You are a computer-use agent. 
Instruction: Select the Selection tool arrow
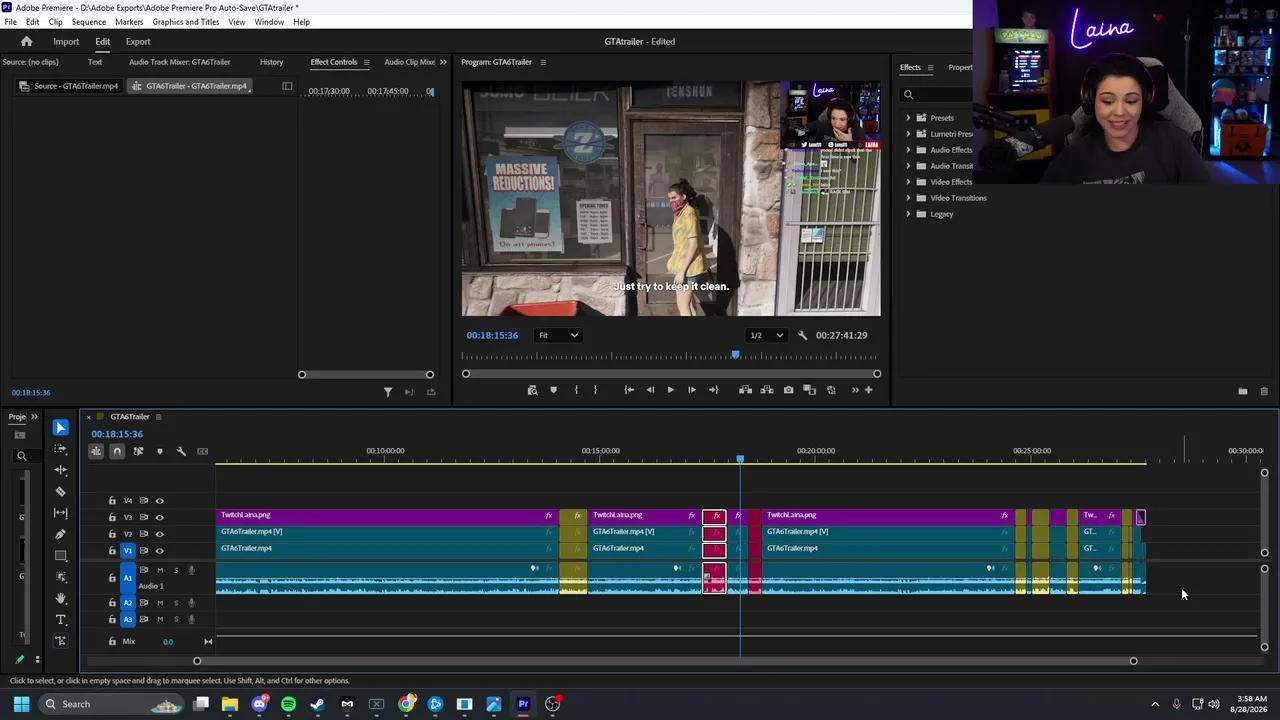tap(60, 428)
